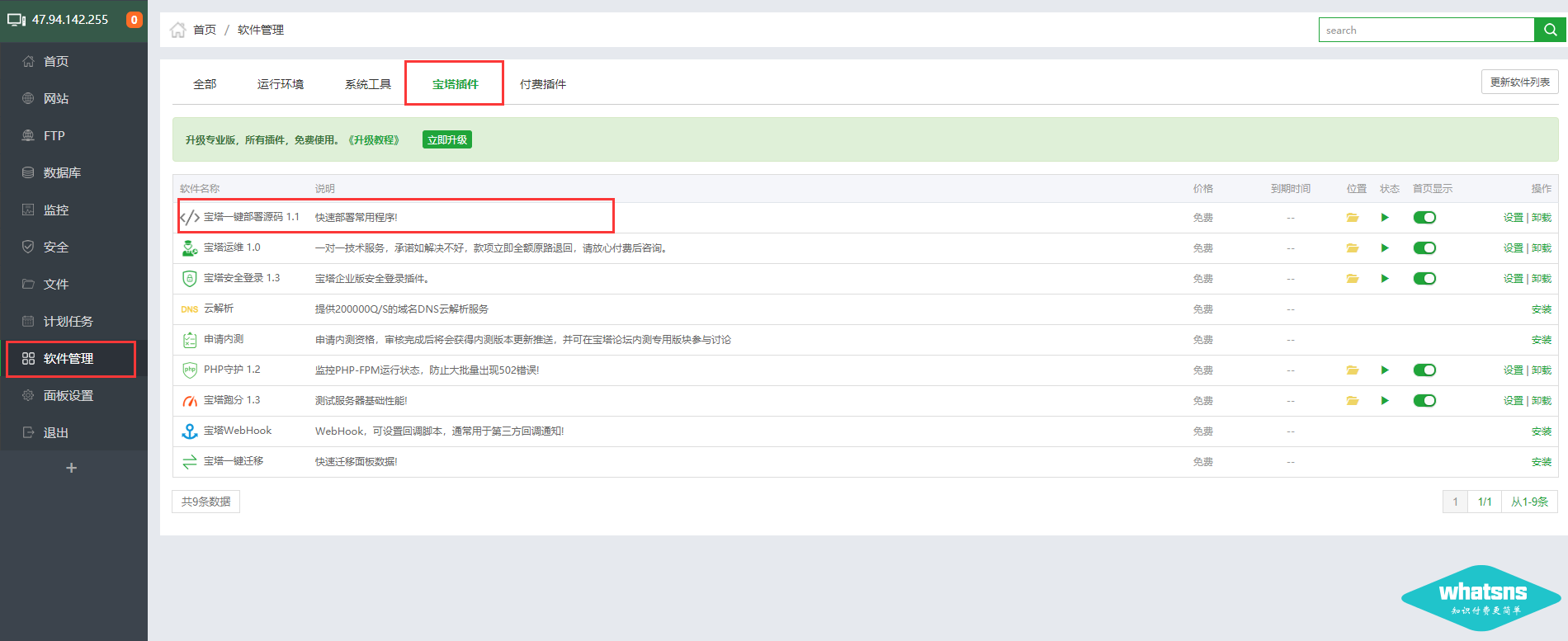Click the orange notification badge

(x=134, y=20)
